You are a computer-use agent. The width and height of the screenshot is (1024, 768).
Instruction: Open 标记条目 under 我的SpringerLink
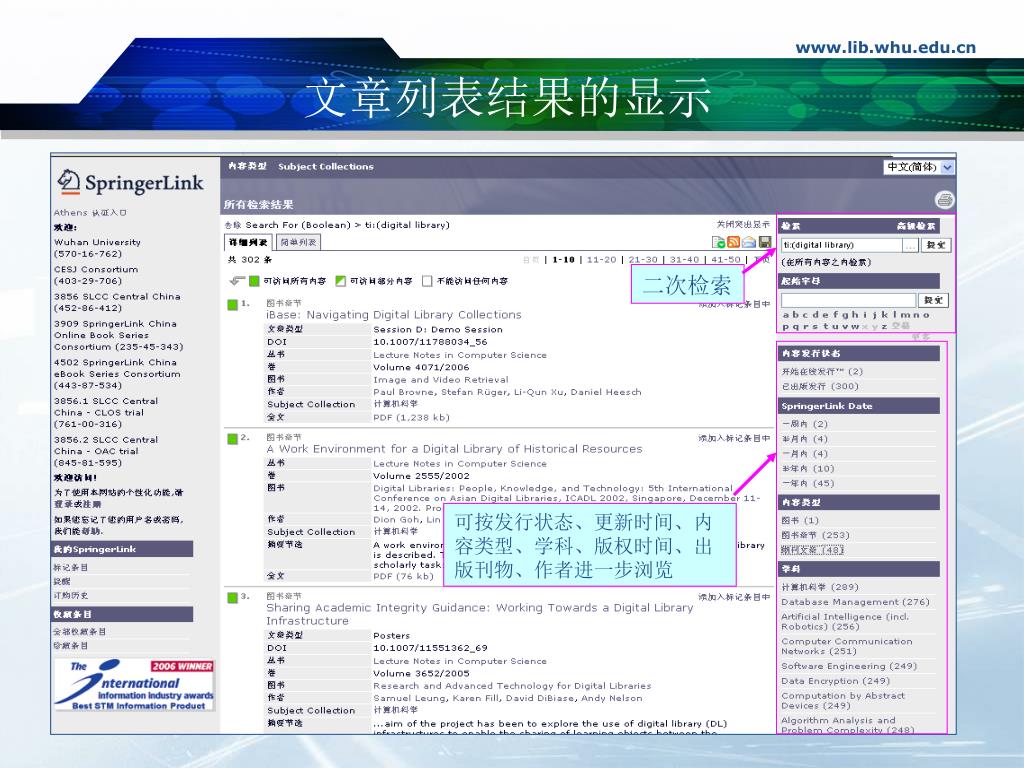(x=71, y=568)
